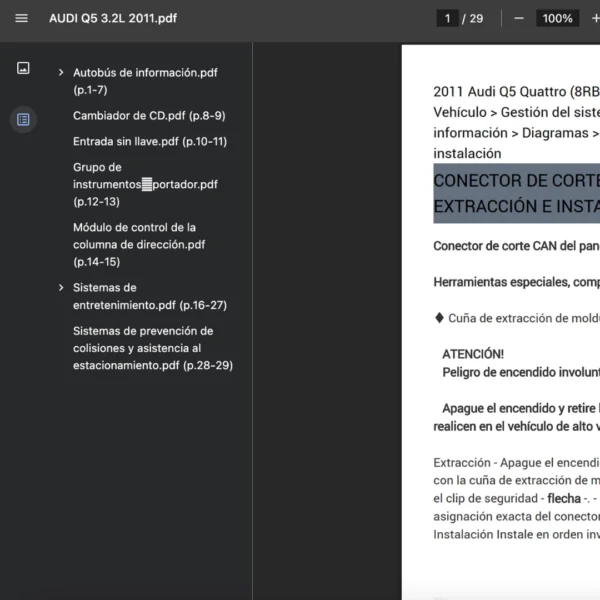Open Cambiador de CD.pdf bookmark

tap(148, 115)
